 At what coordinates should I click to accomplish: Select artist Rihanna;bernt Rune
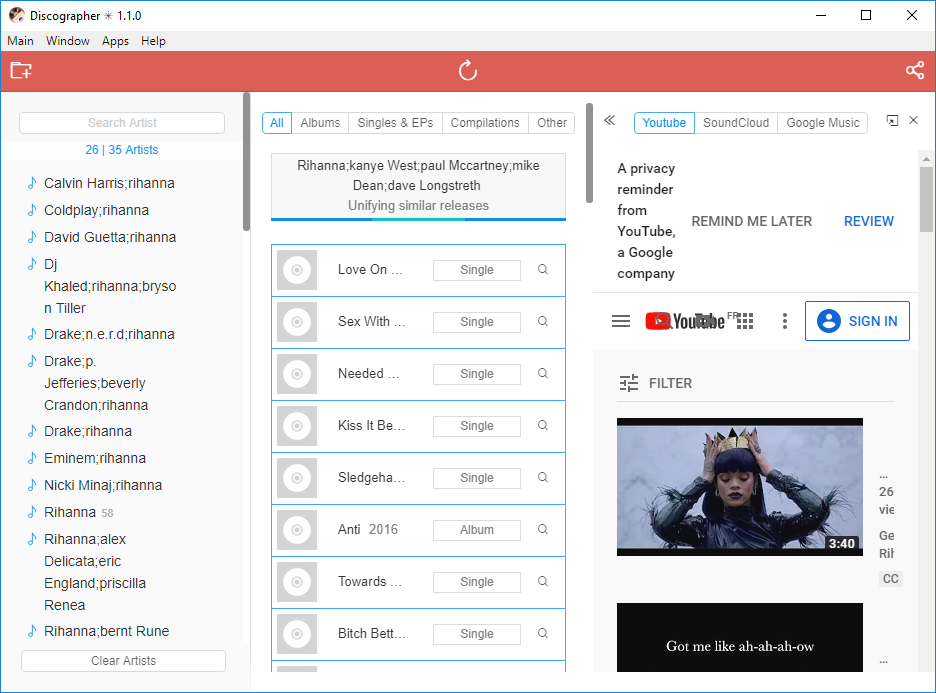(106, 632)
